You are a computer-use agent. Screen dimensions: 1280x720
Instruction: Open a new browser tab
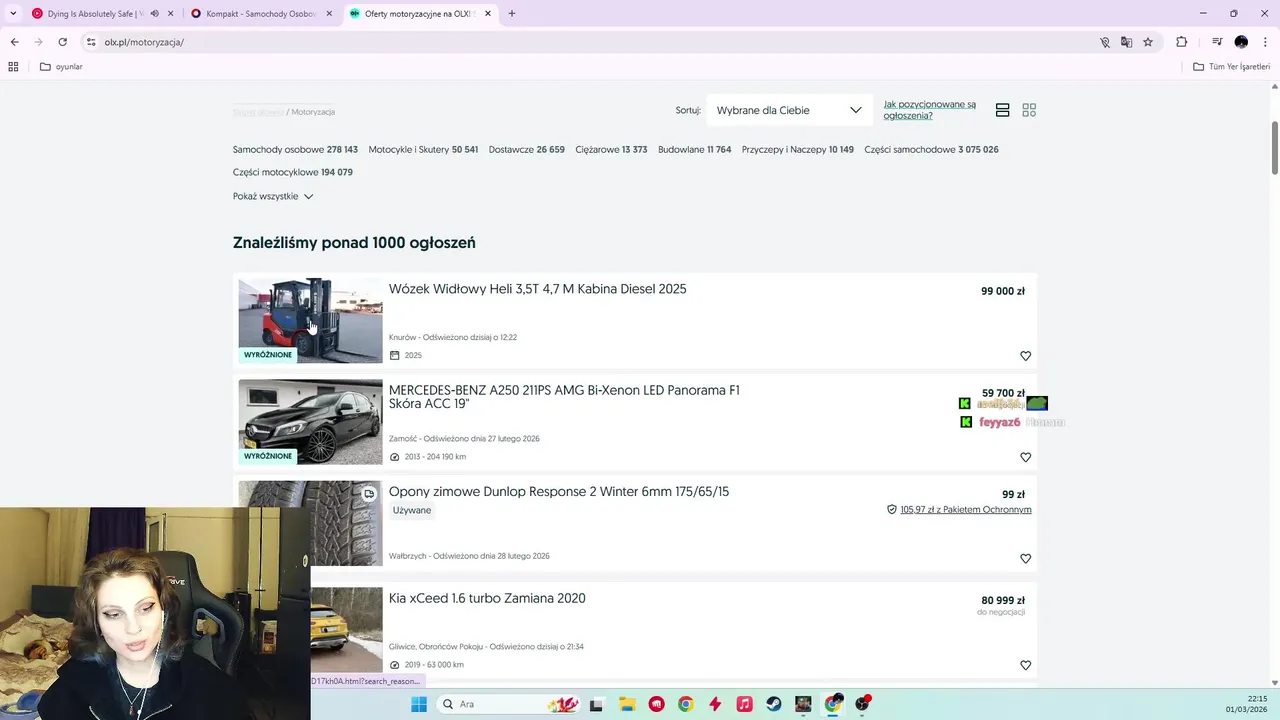point(512,14)
